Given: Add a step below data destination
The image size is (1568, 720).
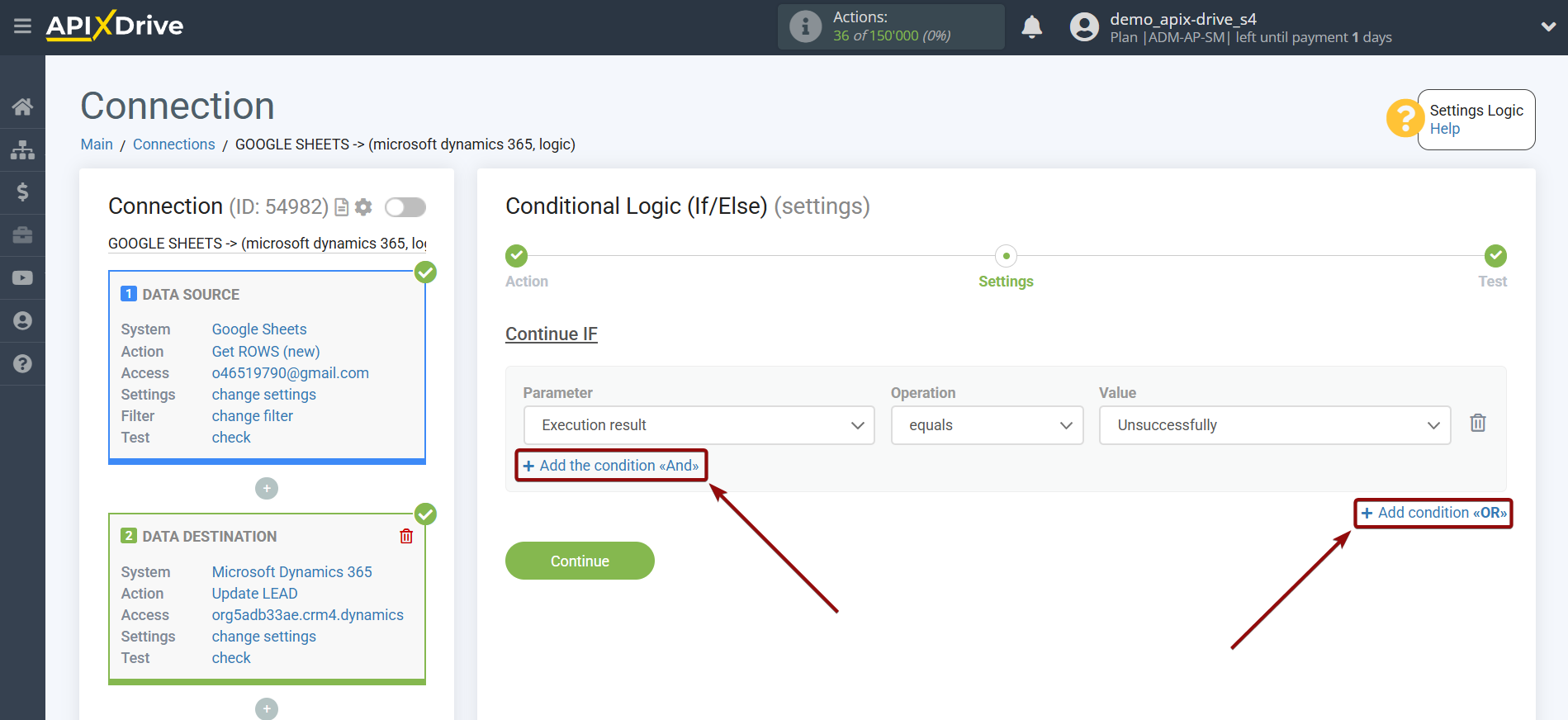Looking at the screenshot, I should (x=267, y=708).
